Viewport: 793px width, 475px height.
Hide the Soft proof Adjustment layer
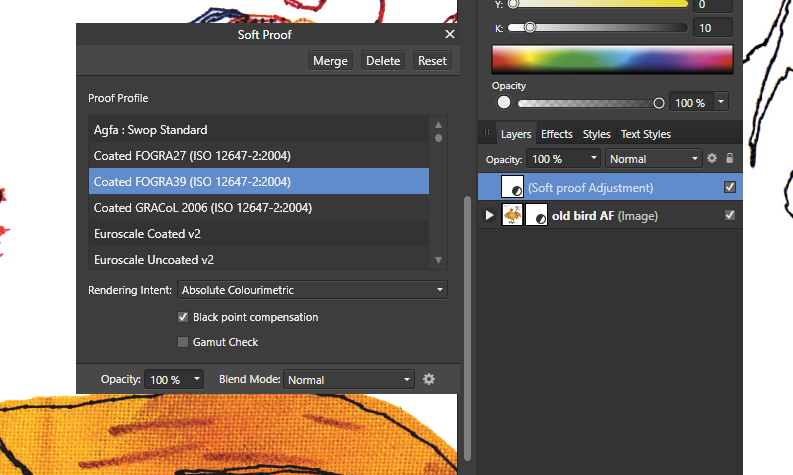coord(729,187)
